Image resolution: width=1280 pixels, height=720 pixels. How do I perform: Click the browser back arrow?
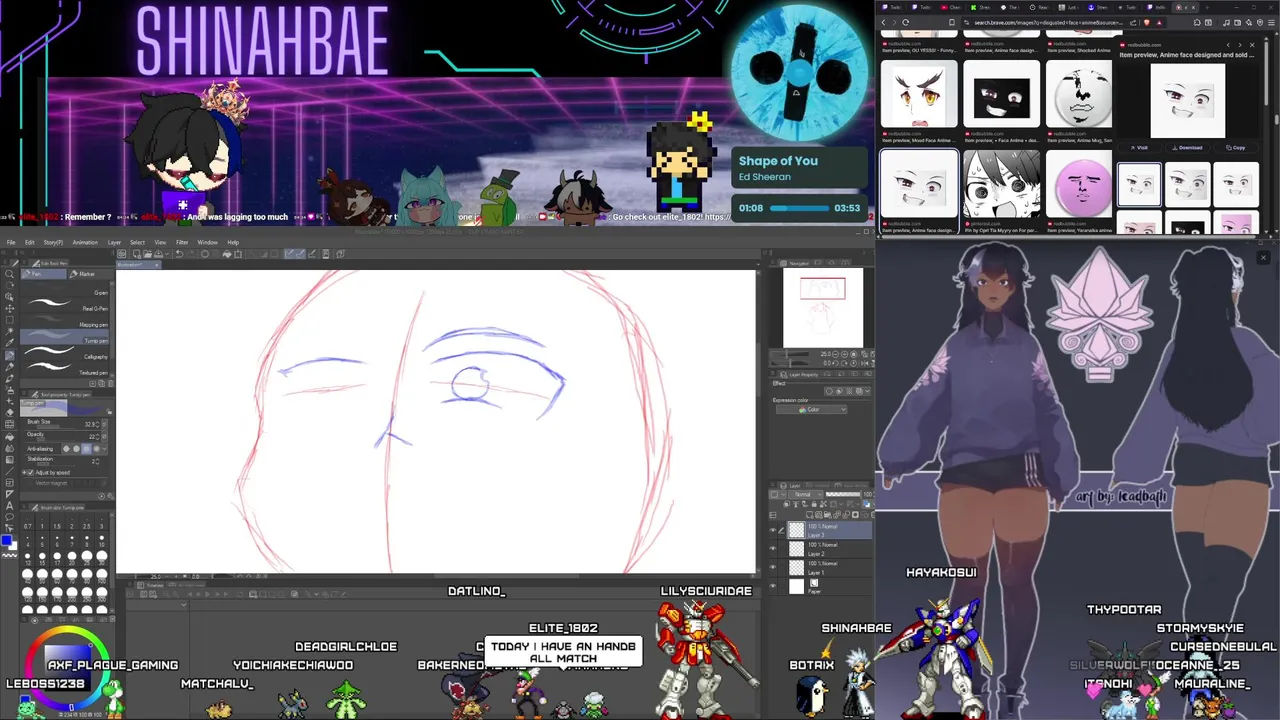(x=883, y=22)
